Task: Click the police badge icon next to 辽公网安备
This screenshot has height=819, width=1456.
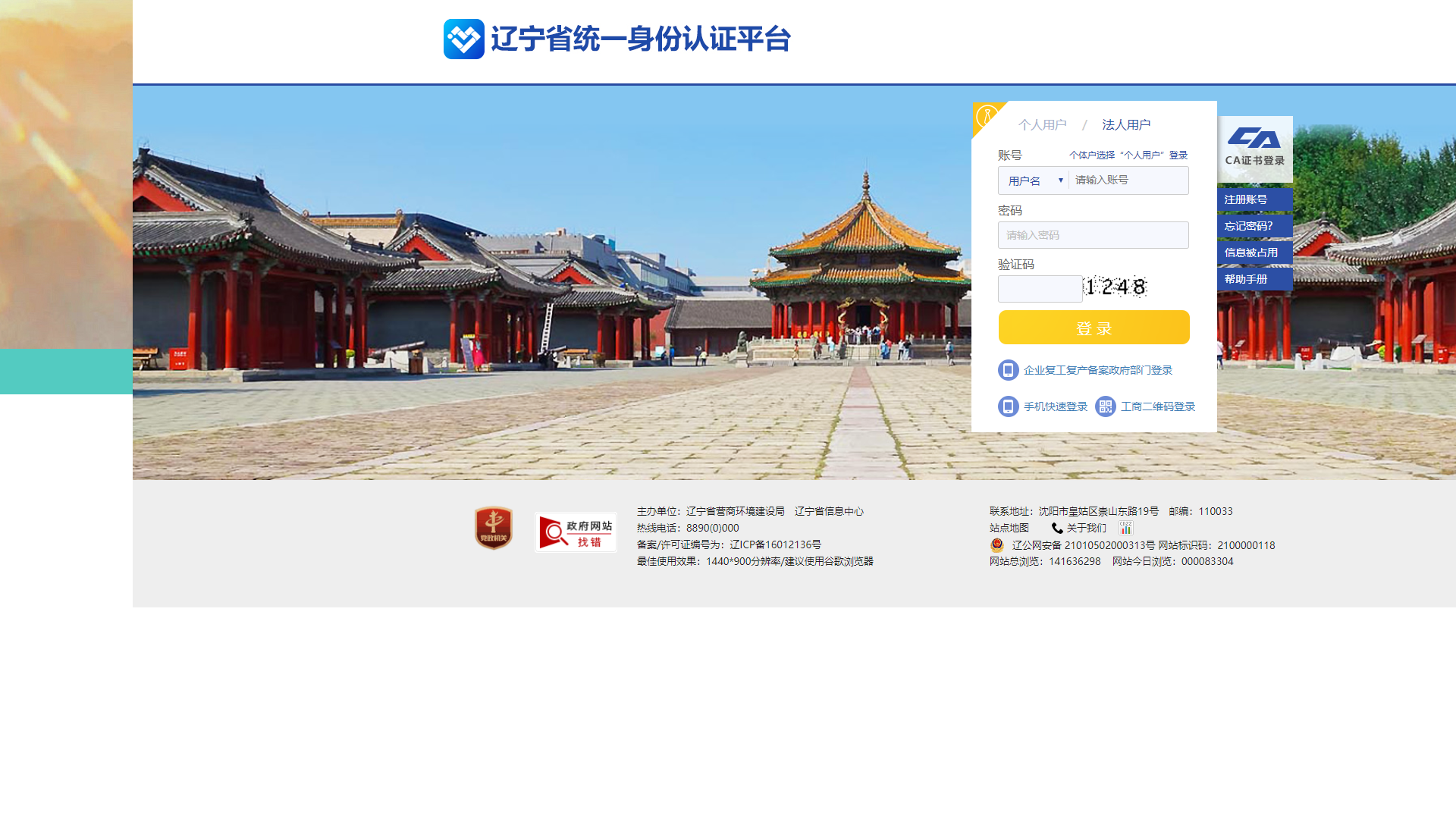Action: 996,544
